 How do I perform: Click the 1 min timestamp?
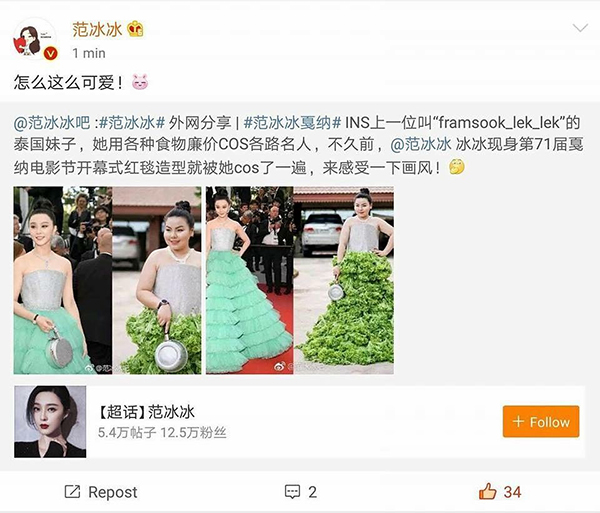89,53
